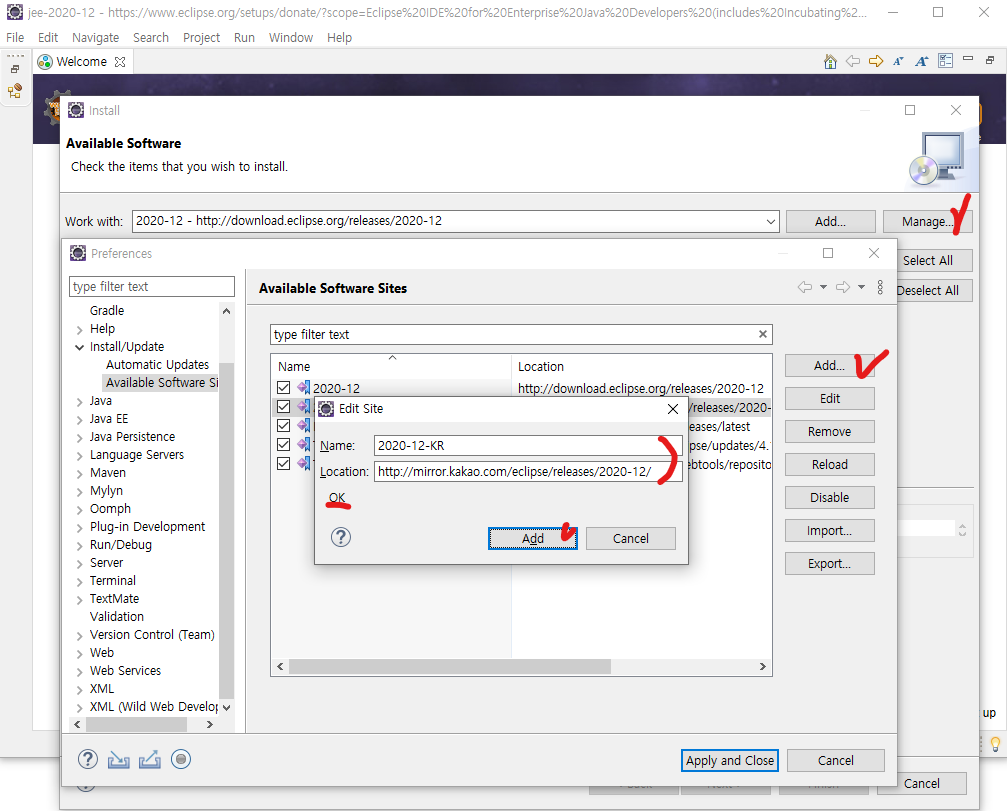Click the preferences tree filter text box
The image size is (1007, 811).
[x=152, y=286]
